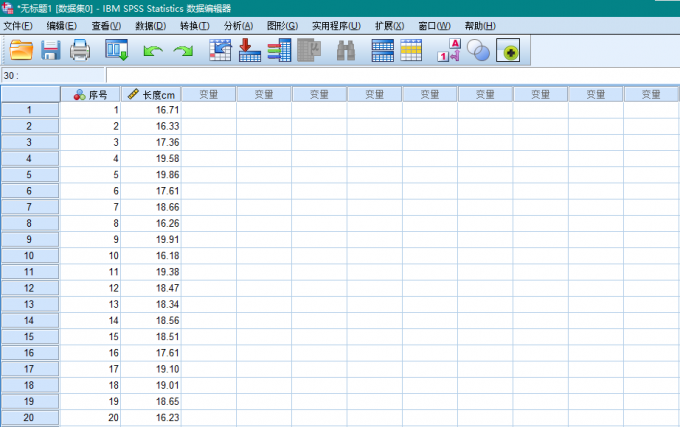The height and width of the screenshot is (427, 680).
Task: Undo the last action with the left arrow
Action: pos(151,49)
